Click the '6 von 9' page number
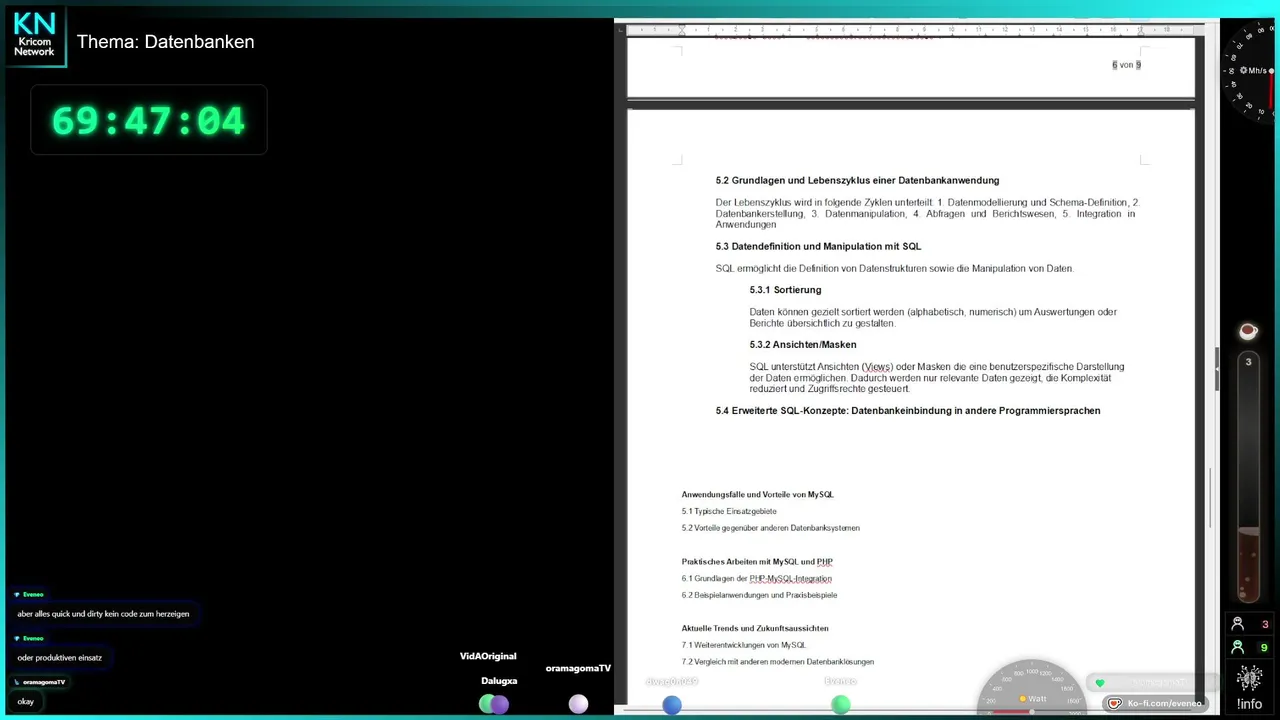The height and width of the screenshot is (720, 1280). [x=1126, y=65]
